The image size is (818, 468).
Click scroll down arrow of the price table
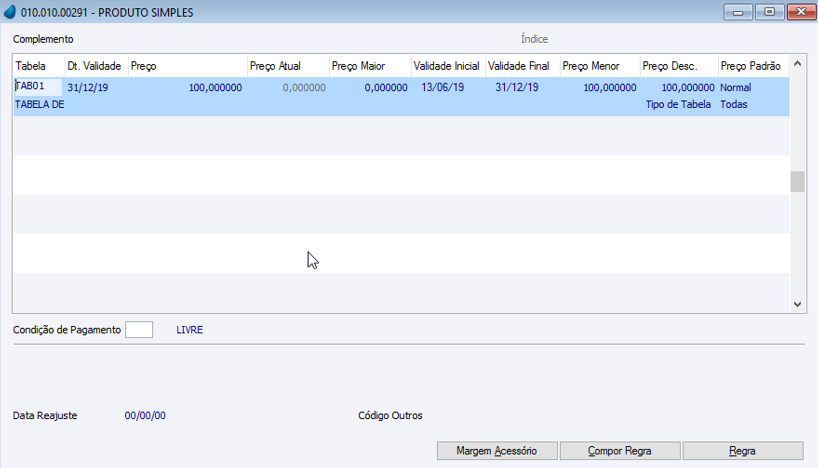(x=797, y=304)
